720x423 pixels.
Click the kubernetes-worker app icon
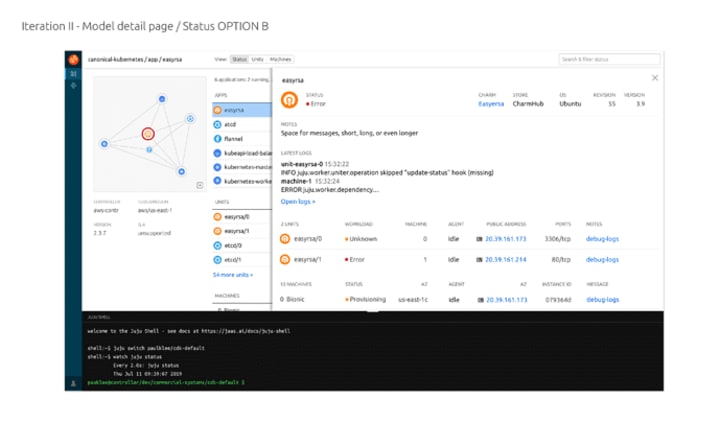pyautogui.click(x=218, y=181)
